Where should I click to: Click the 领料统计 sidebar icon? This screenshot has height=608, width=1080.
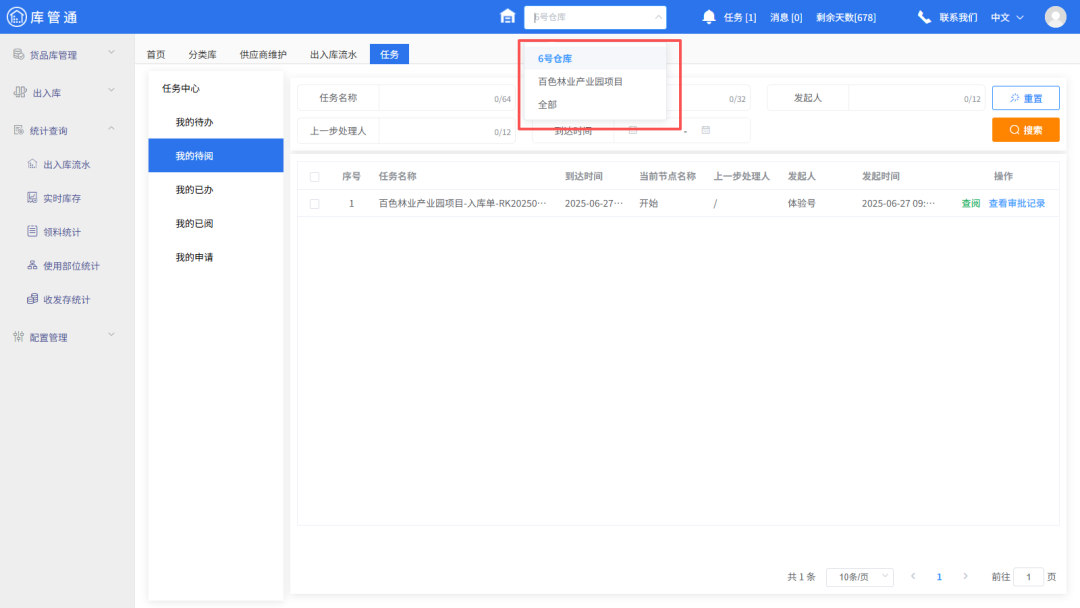click(x=32, y=231)
